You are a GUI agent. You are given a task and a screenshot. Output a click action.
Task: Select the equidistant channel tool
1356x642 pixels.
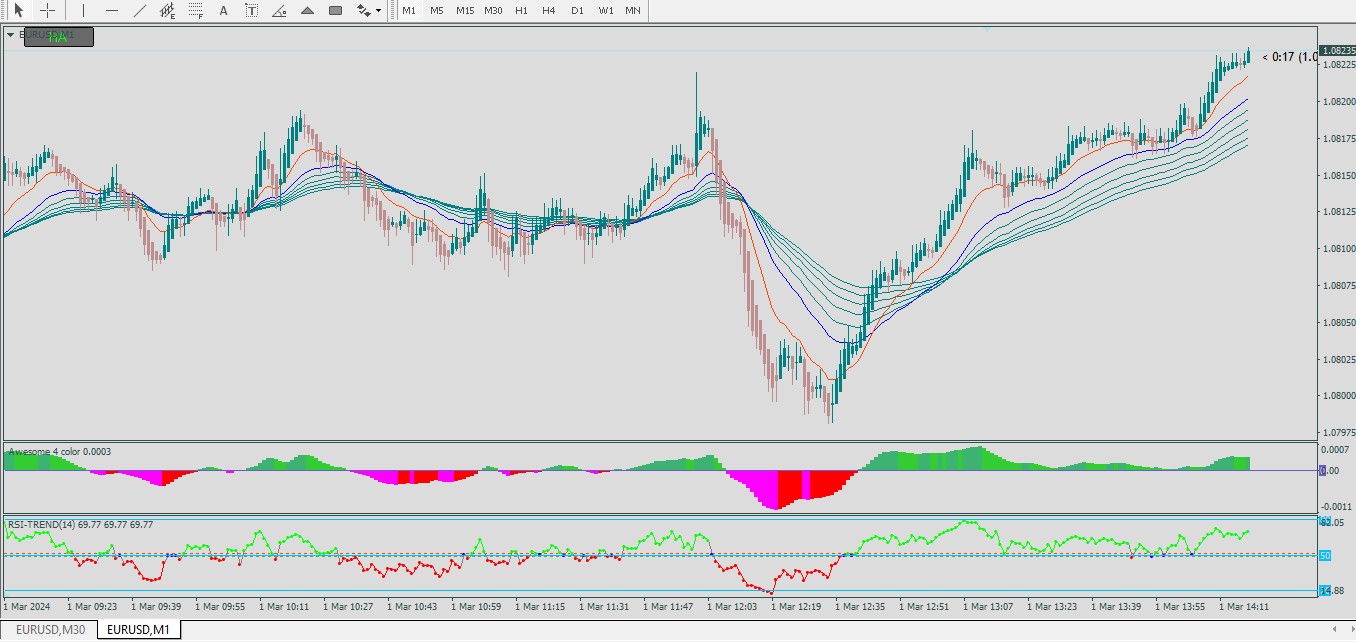coord(168,10)
